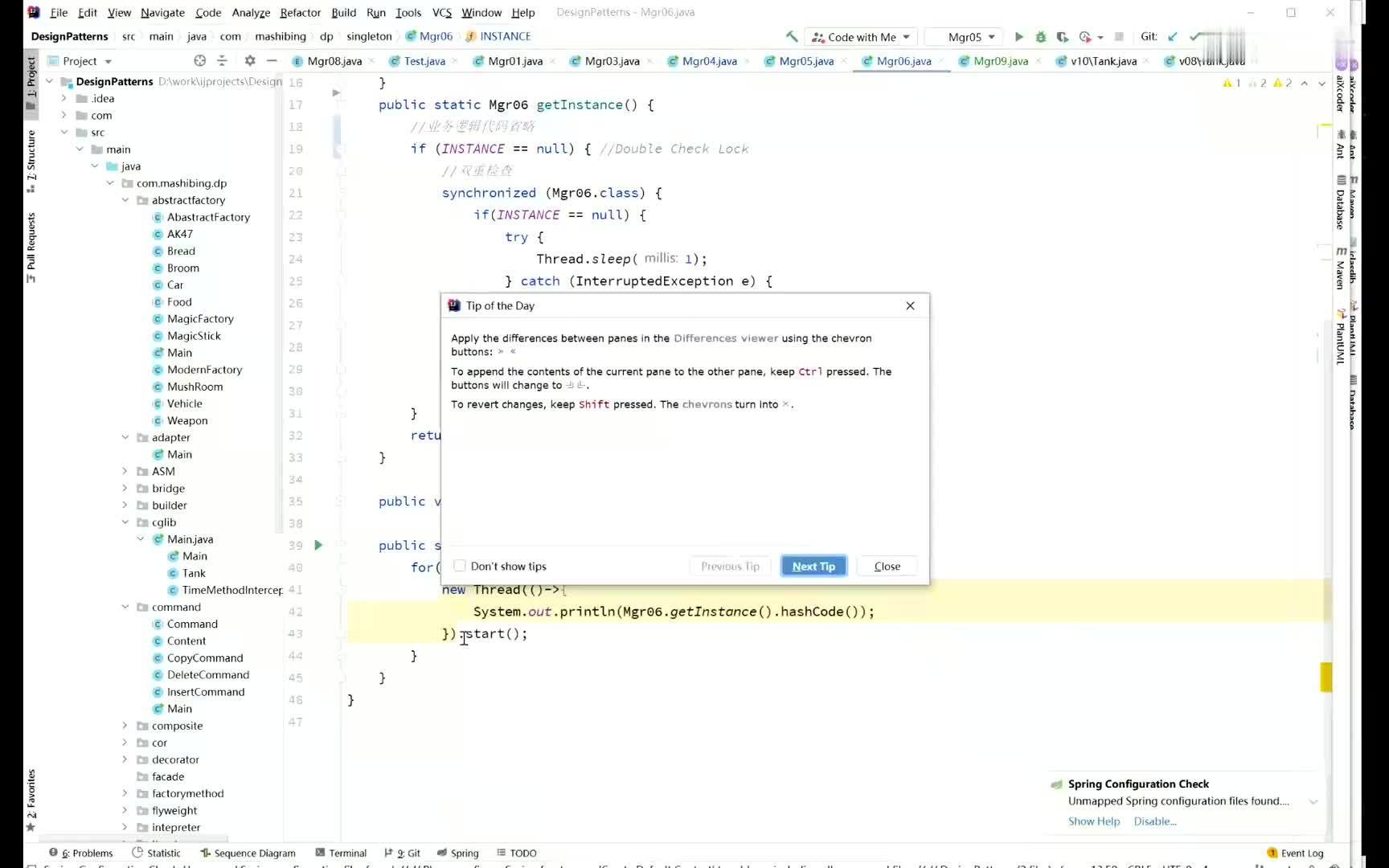Open the Pull Requests side panel
The image size is (1389, 868).
click(x=31, y=248)
